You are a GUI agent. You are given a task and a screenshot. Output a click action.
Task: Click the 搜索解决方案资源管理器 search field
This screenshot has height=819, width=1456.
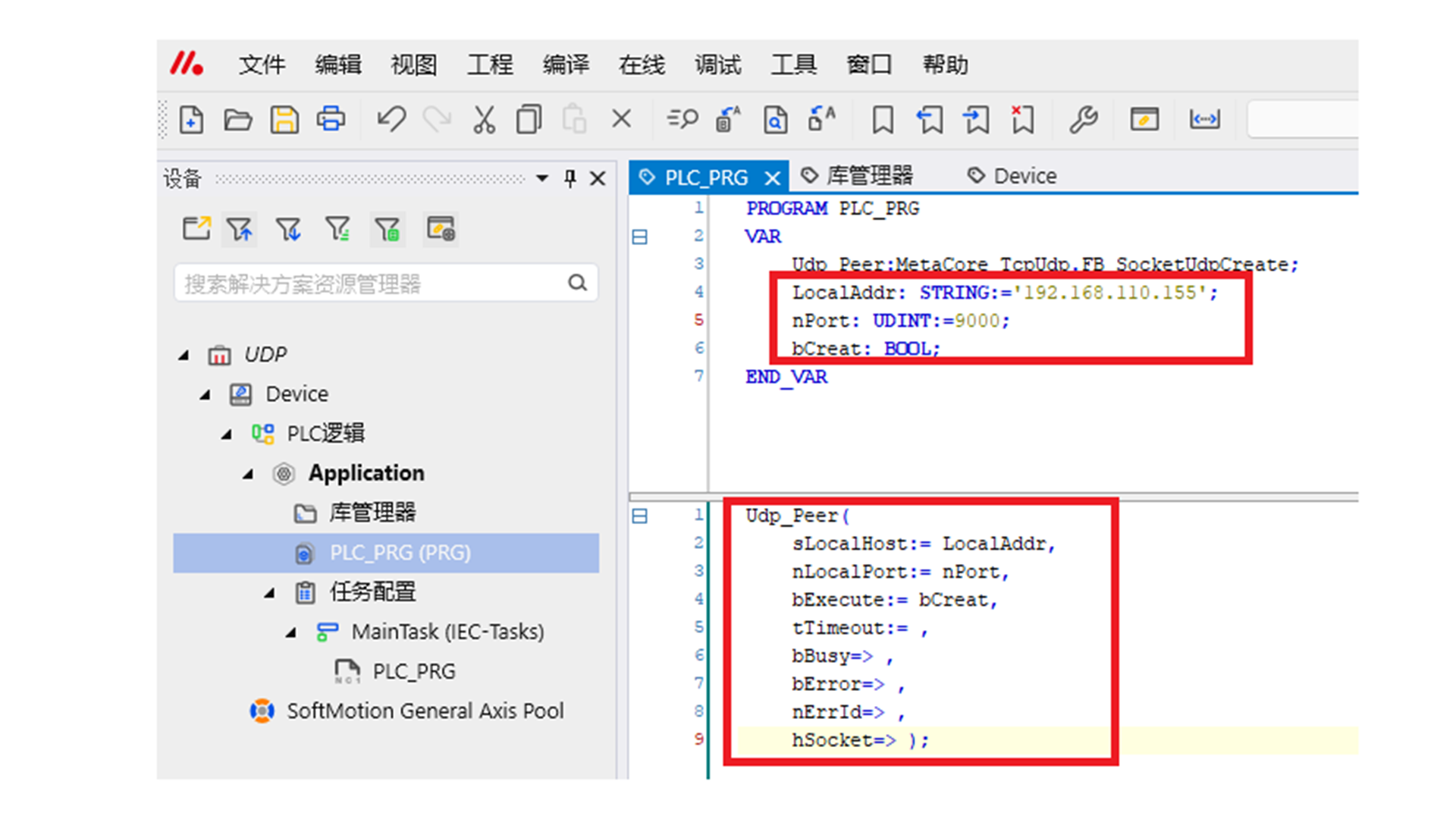coord(372,284)
